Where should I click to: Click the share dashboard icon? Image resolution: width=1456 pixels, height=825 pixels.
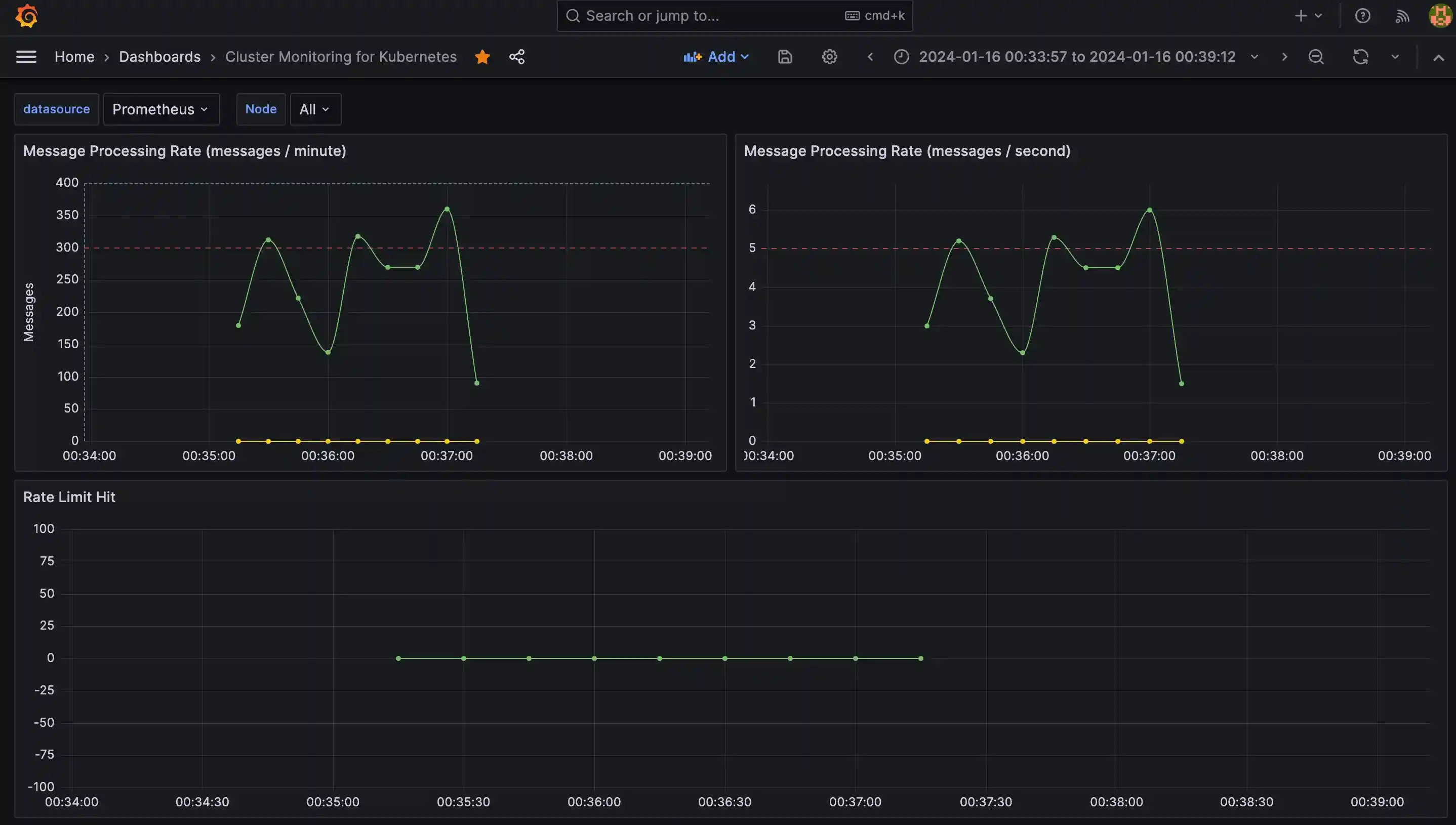click(517, 57)
